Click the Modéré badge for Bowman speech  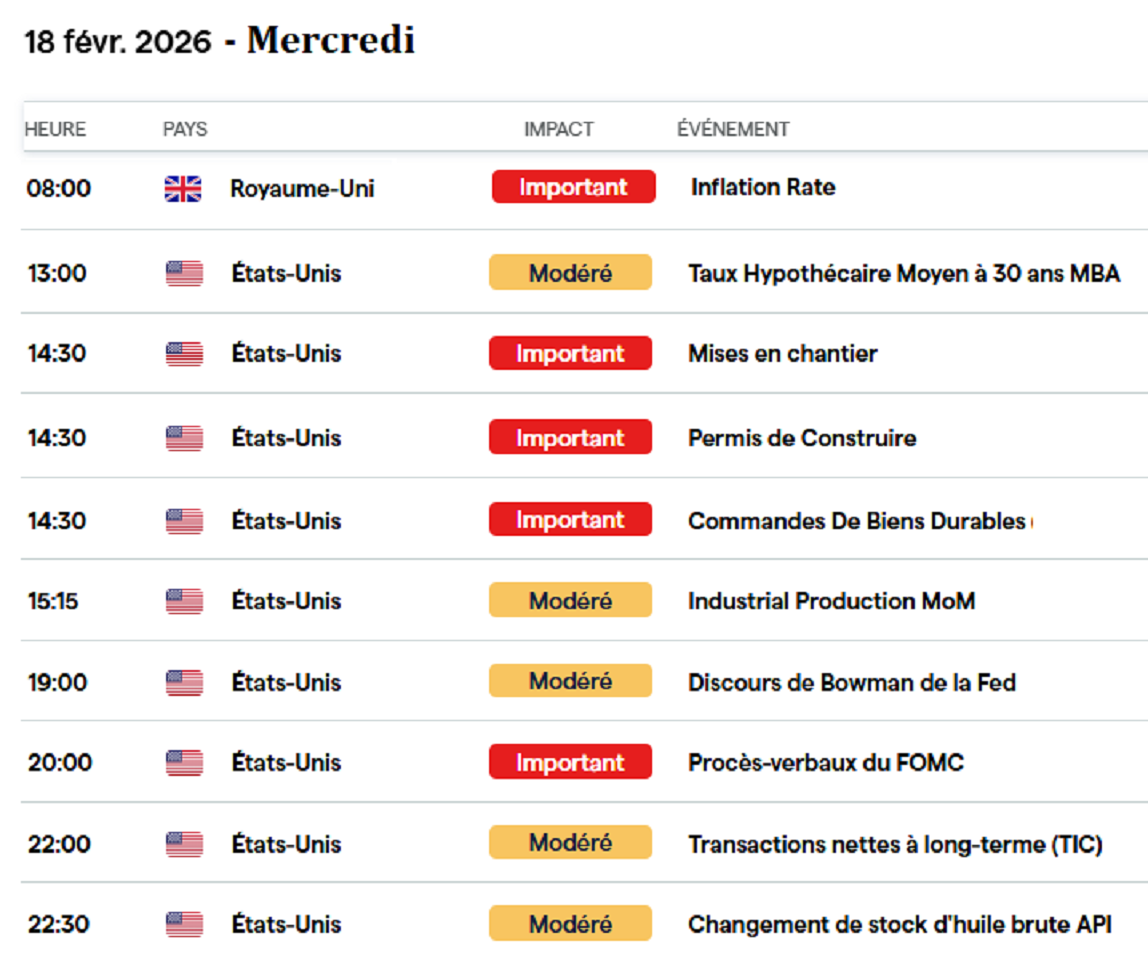(570, 681)
